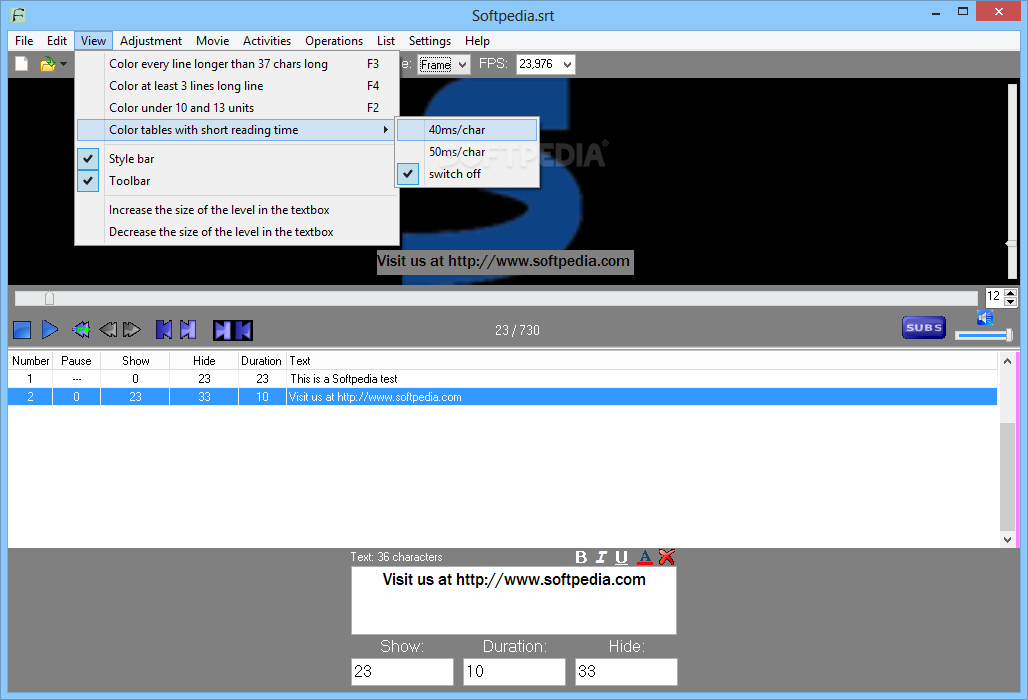Viewport: 1028px width, 700px height.
Task: Click the speaker mute icon
Action: (x=985, y=318)
